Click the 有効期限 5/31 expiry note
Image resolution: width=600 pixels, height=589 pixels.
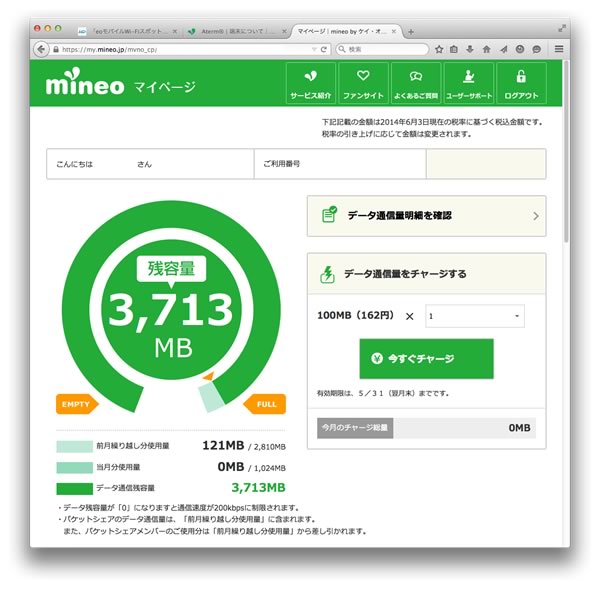click(383, 393)
